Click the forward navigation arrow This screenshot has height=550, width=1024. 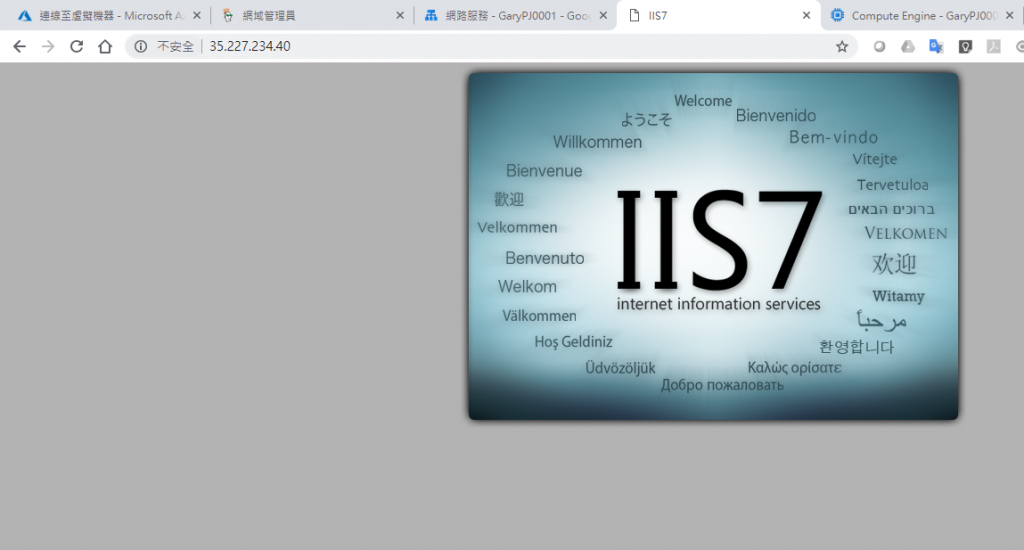[48, 46]
